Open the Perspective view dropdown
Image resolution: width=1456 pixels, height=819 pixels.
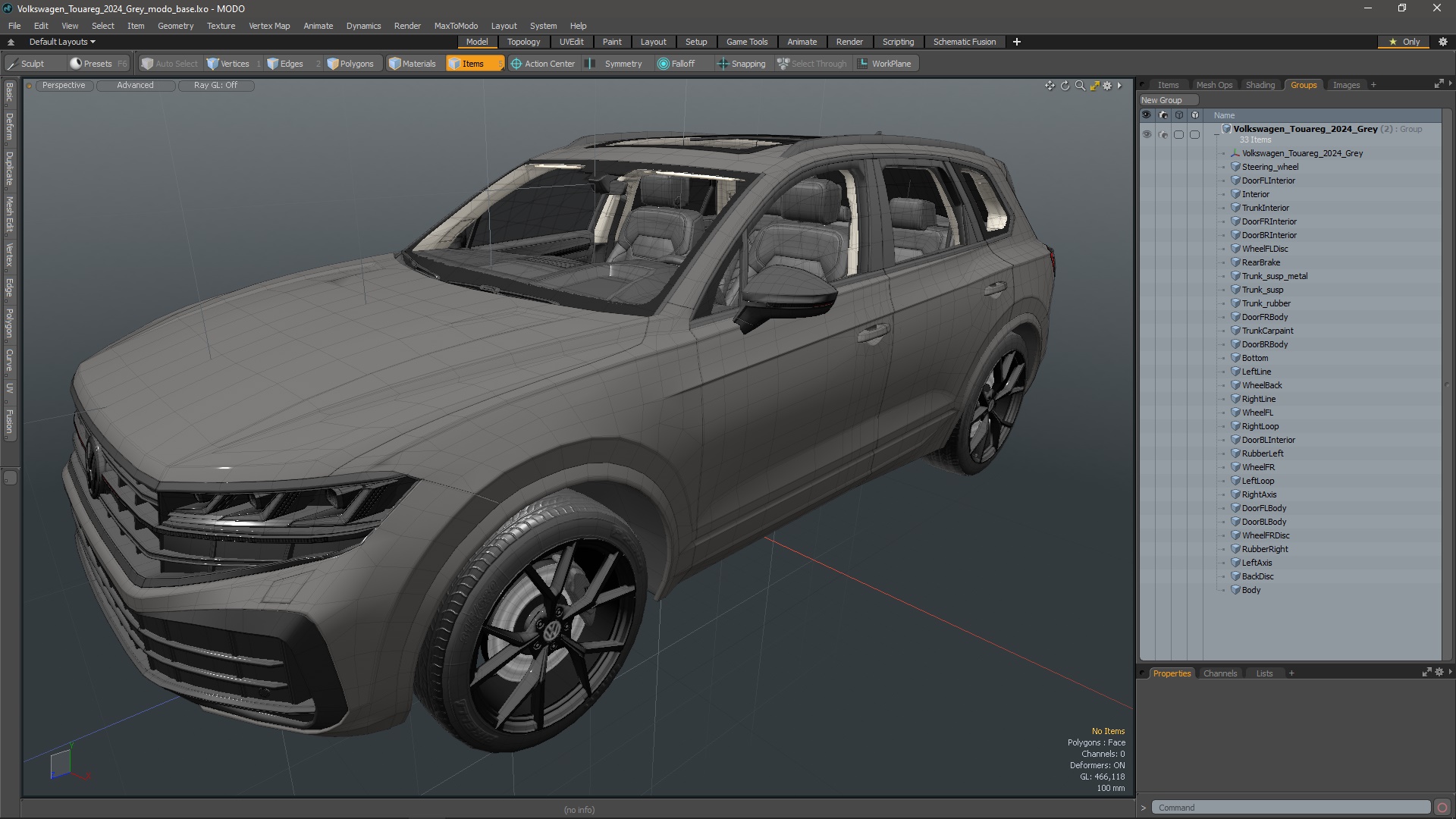64,86
